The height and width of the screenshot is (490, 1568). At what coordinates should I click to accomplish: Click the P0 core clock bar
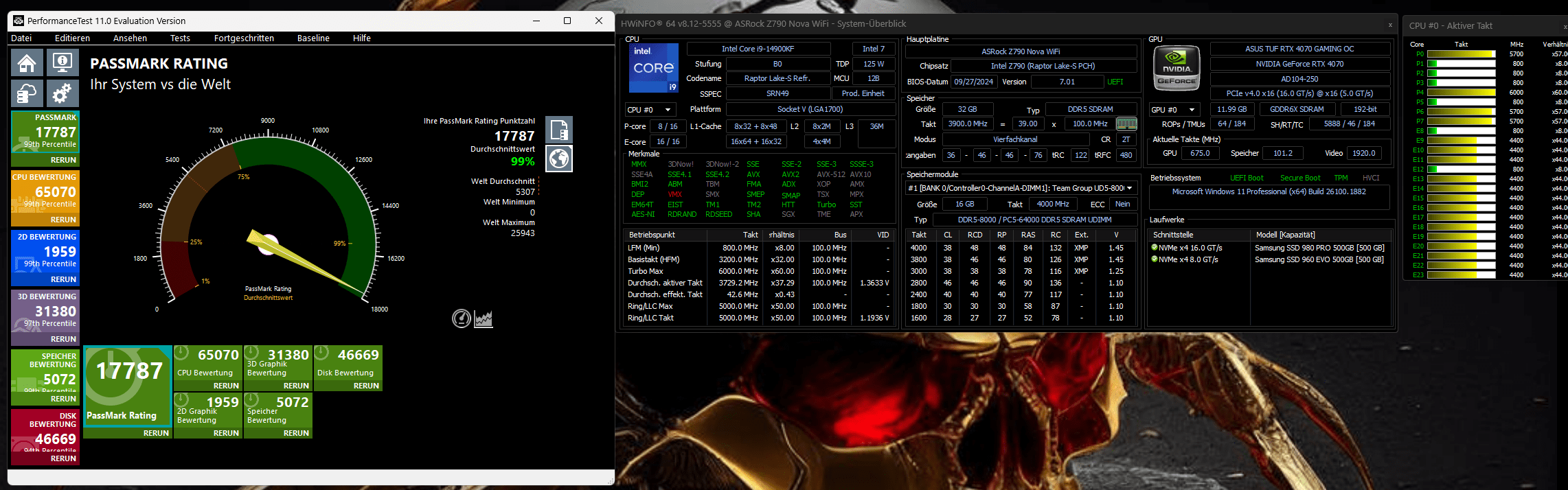point(1462,54)
